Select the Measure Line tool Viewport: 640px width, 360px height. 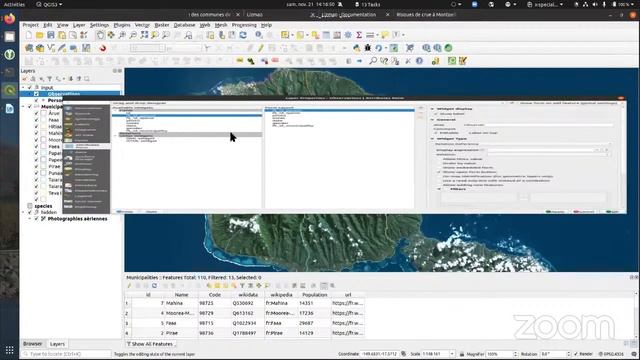pyautogui.click(x=370, y=36)
